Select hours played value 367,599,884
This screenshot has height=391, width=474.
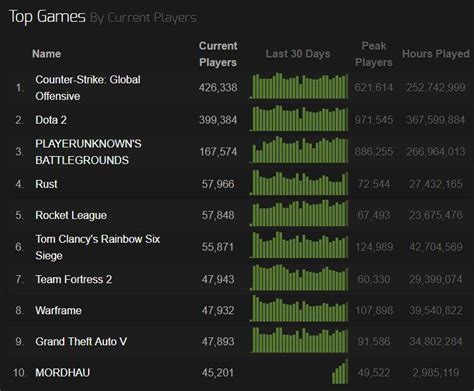[x=436, y=120]
